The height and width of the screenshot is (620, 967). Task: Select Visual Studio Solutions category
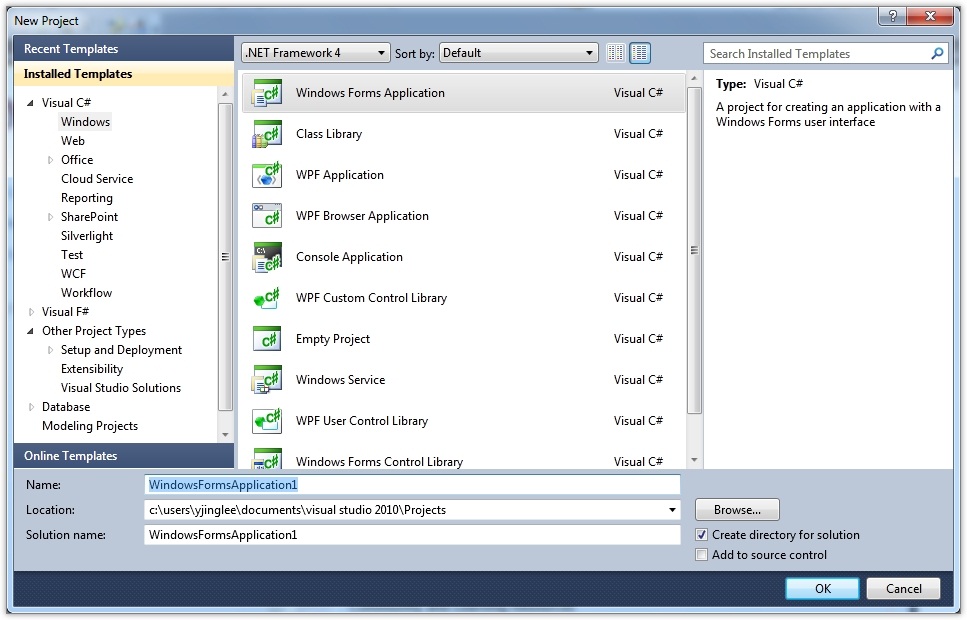121,388
